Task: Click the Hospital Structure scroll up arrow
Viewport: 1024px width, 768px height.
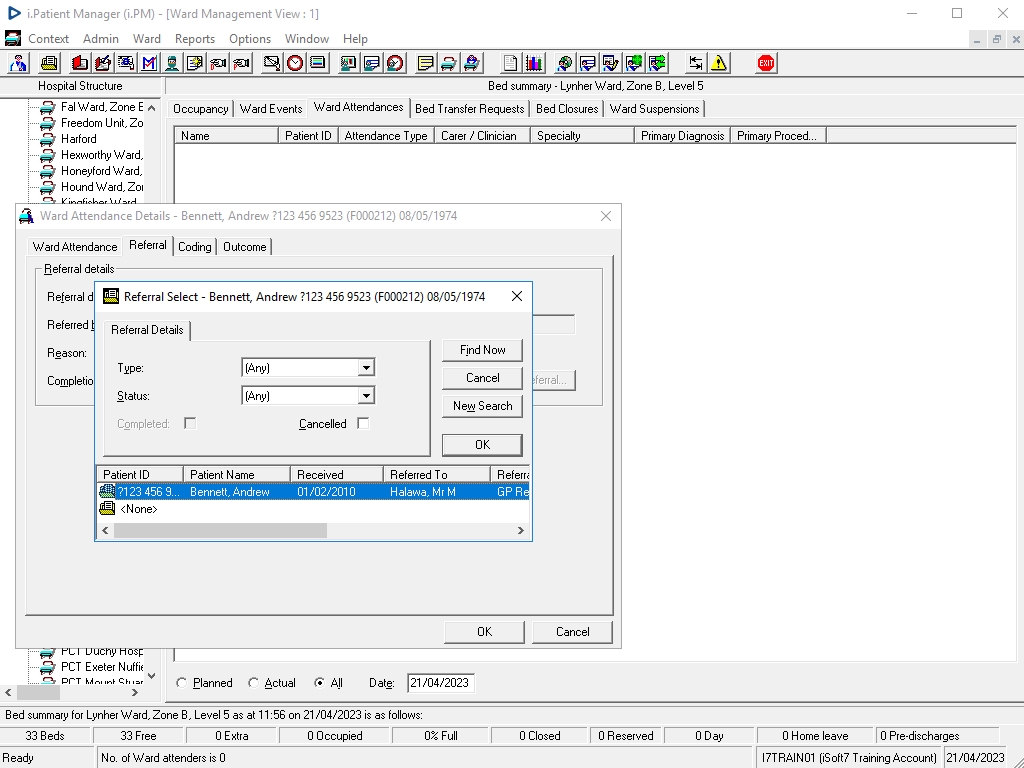Action: 152,108
